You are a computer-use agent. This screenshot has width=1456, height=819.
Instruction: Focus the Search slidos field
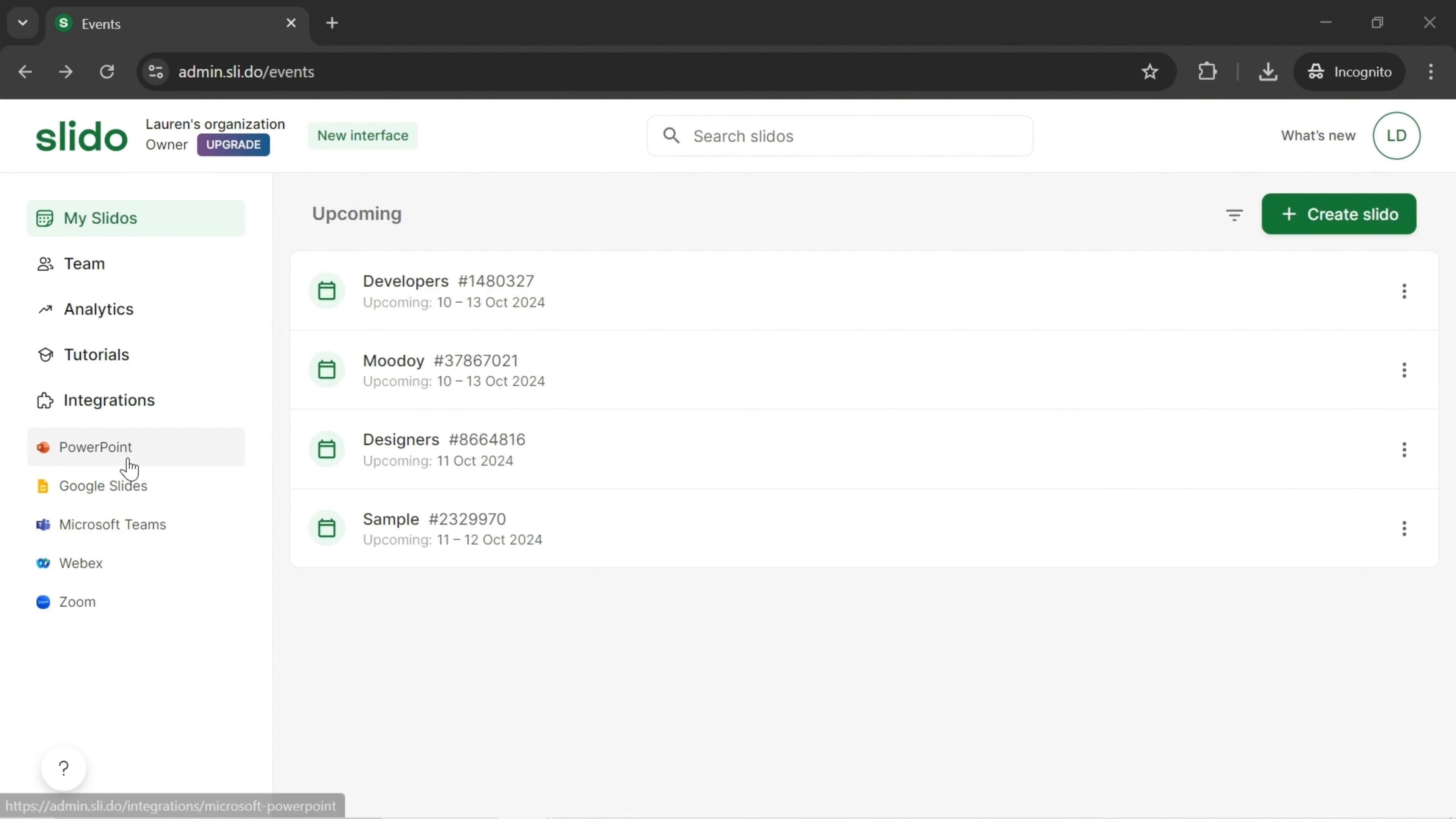(x=848, y=136)
